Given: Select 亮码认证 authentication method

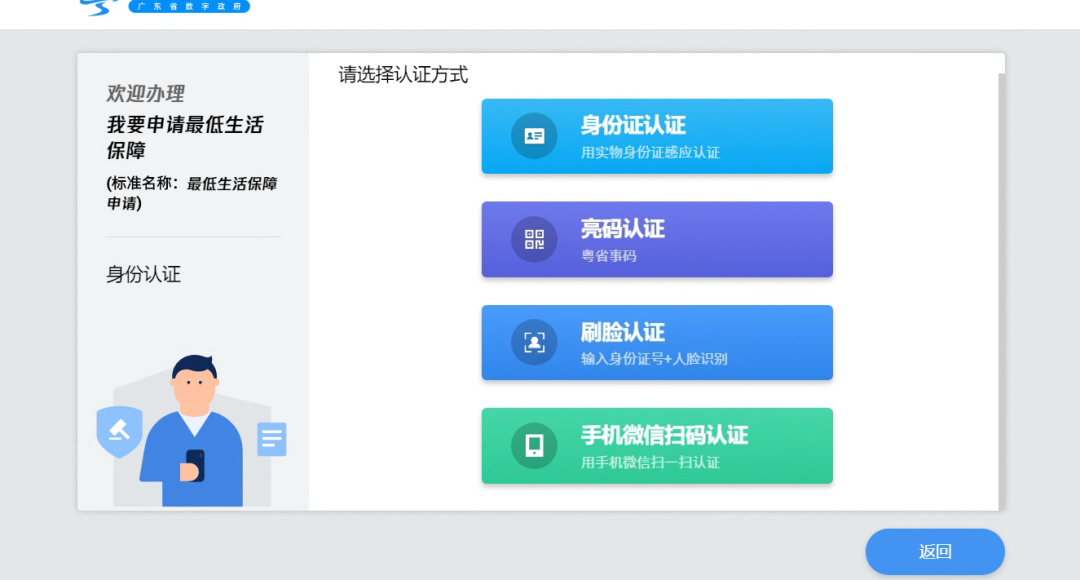Looking at the screenshot, I should tap(656, 239).
